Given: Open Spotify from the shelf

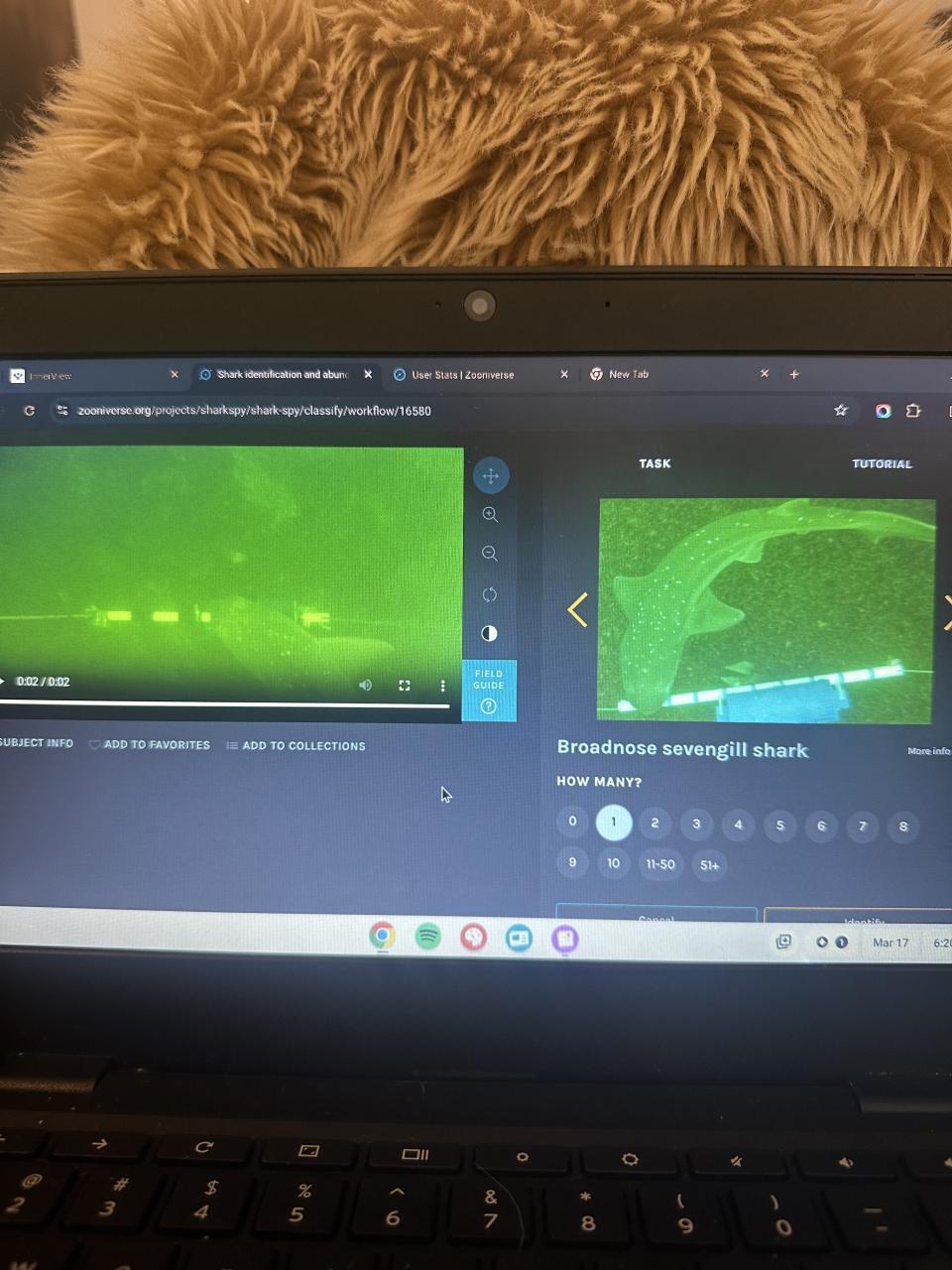Looking at the screenshot, I should pos(427,936).
